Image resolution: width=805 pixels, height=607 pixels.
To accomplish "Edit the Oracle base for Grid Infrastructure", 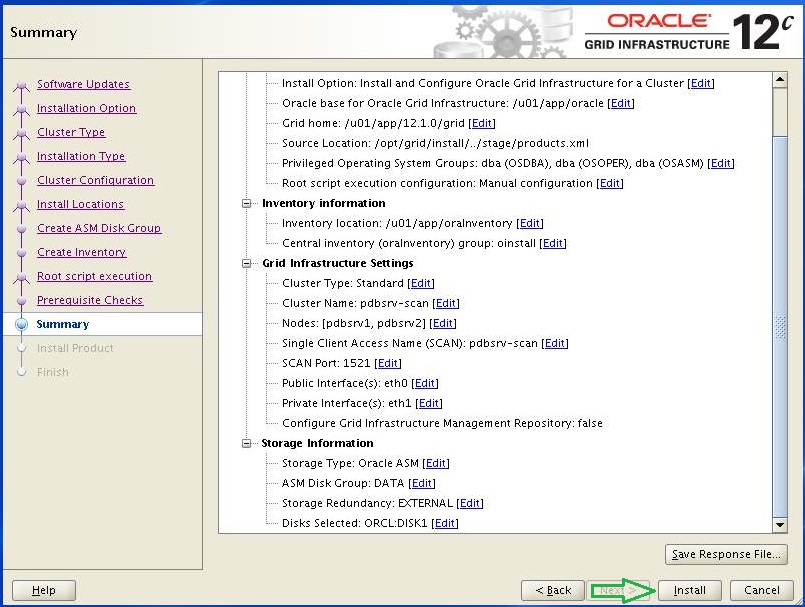I will tap(621, 103).
